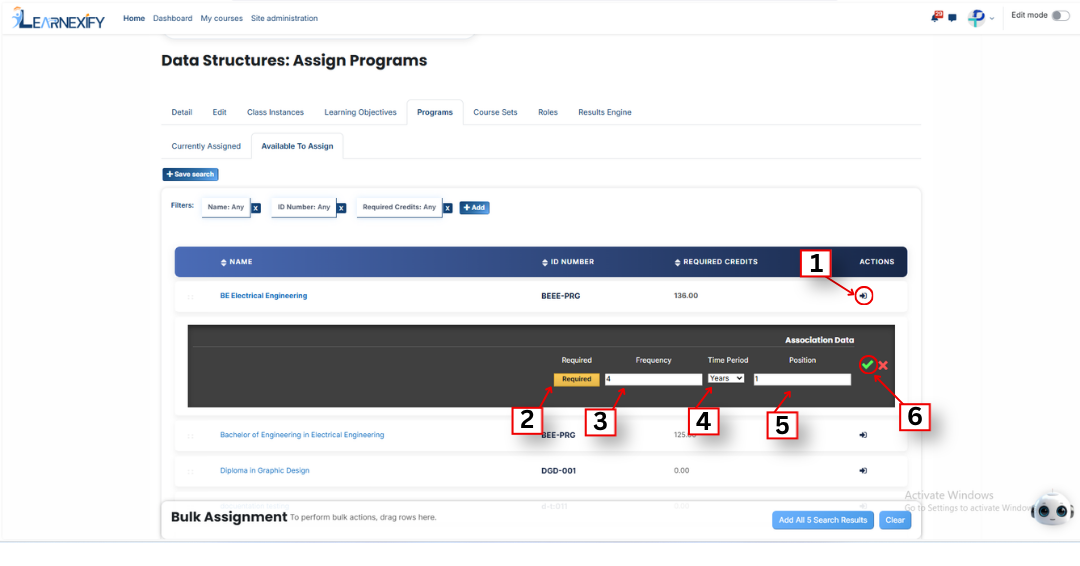Viewport: 1080px width, 566px height.
Task: Select the DGD-001 ID number text
Action: tap(559, 471)
